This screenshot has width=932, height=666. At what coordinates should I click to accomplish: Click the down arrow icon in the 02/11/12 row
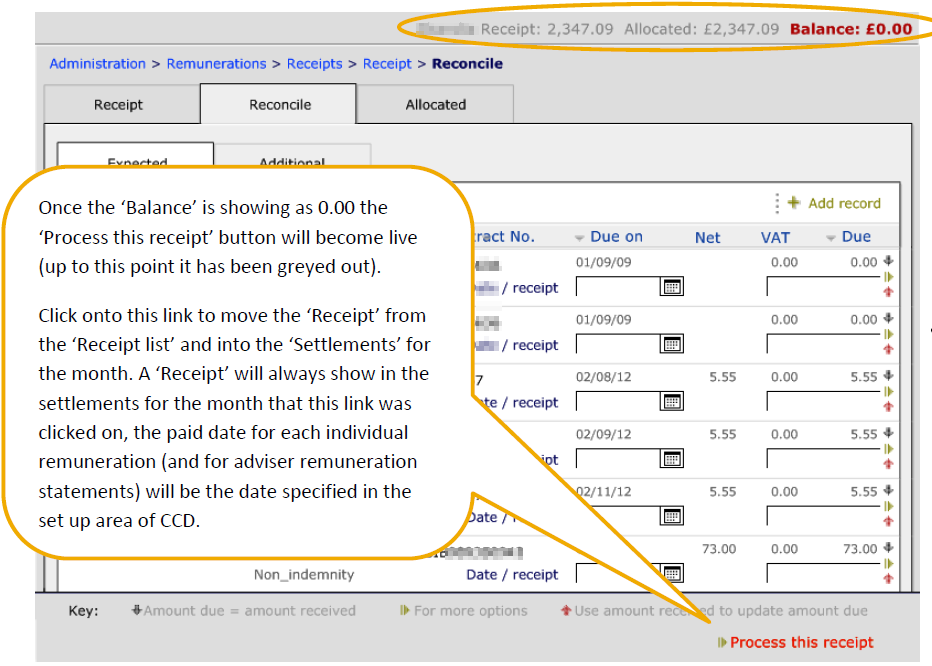tap(889, 490)
